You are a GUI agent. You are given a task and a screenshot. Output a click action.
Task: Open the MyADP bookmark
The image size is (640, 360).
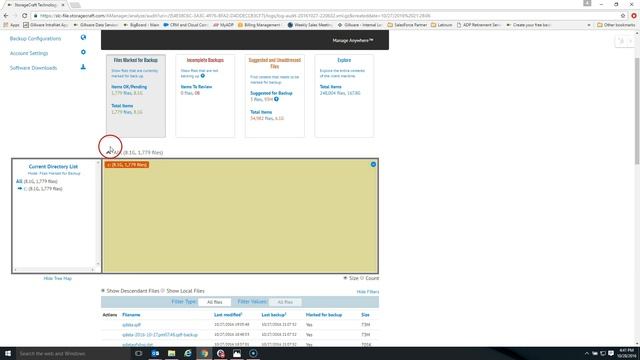coord(223,25)
